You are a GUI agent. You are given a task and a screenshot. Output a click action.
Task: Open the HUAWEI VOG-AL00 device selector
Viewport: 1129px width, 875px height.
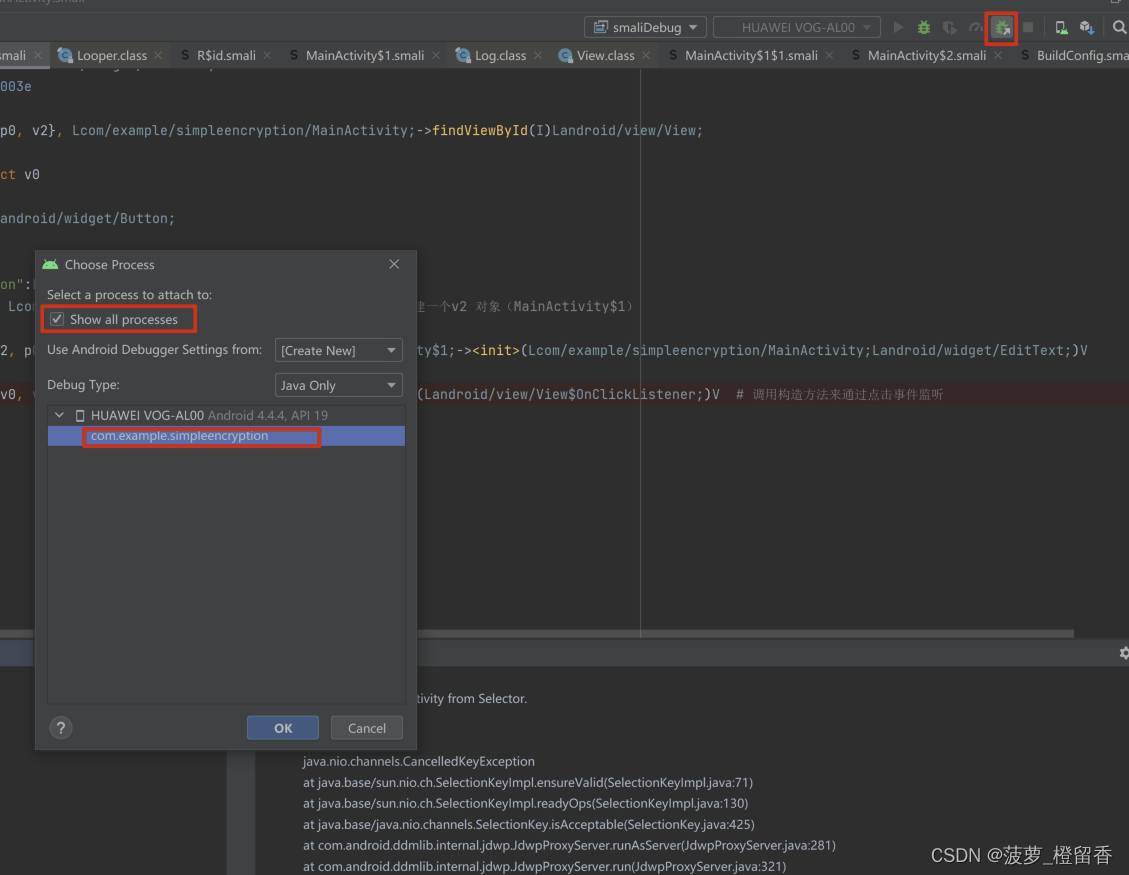click(x=796, y=27)
